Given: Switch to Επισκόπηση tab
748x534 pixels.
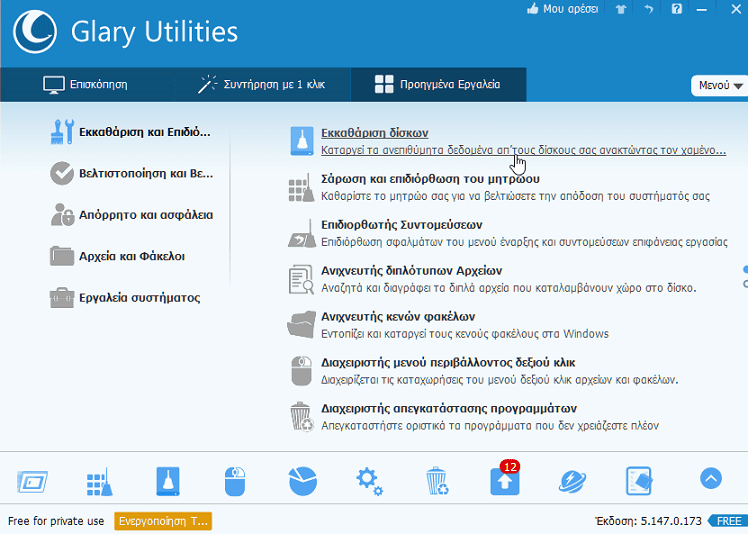Looking at the screenshot, I should click(87, 84).
